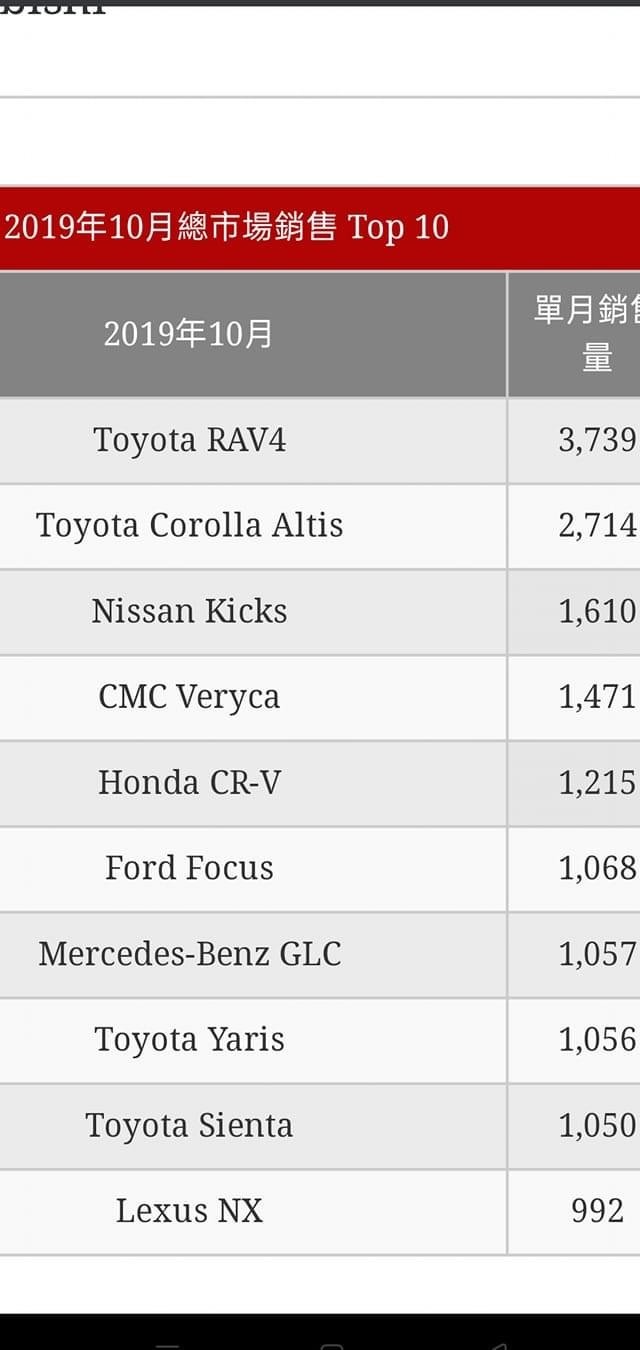Click the Toyota Corolla Altis cell
640x1350 pixels.
(x=190, y=526)
